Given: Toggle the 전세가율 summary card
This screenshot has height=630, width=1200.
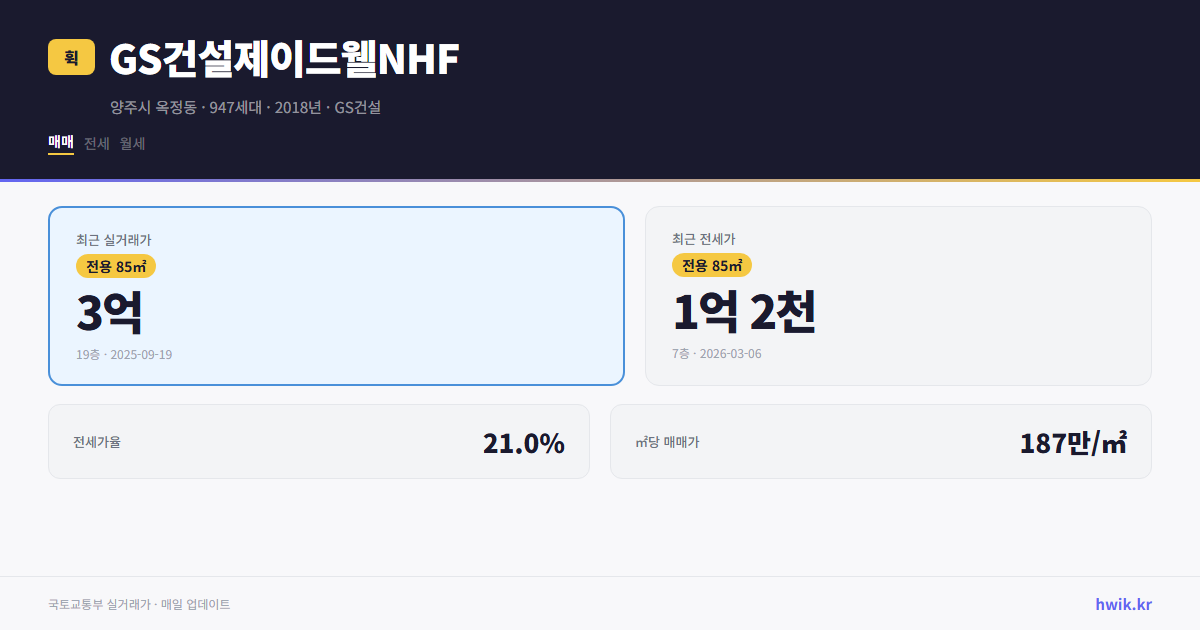Looking at the screenshot, I should coord(319,441).
